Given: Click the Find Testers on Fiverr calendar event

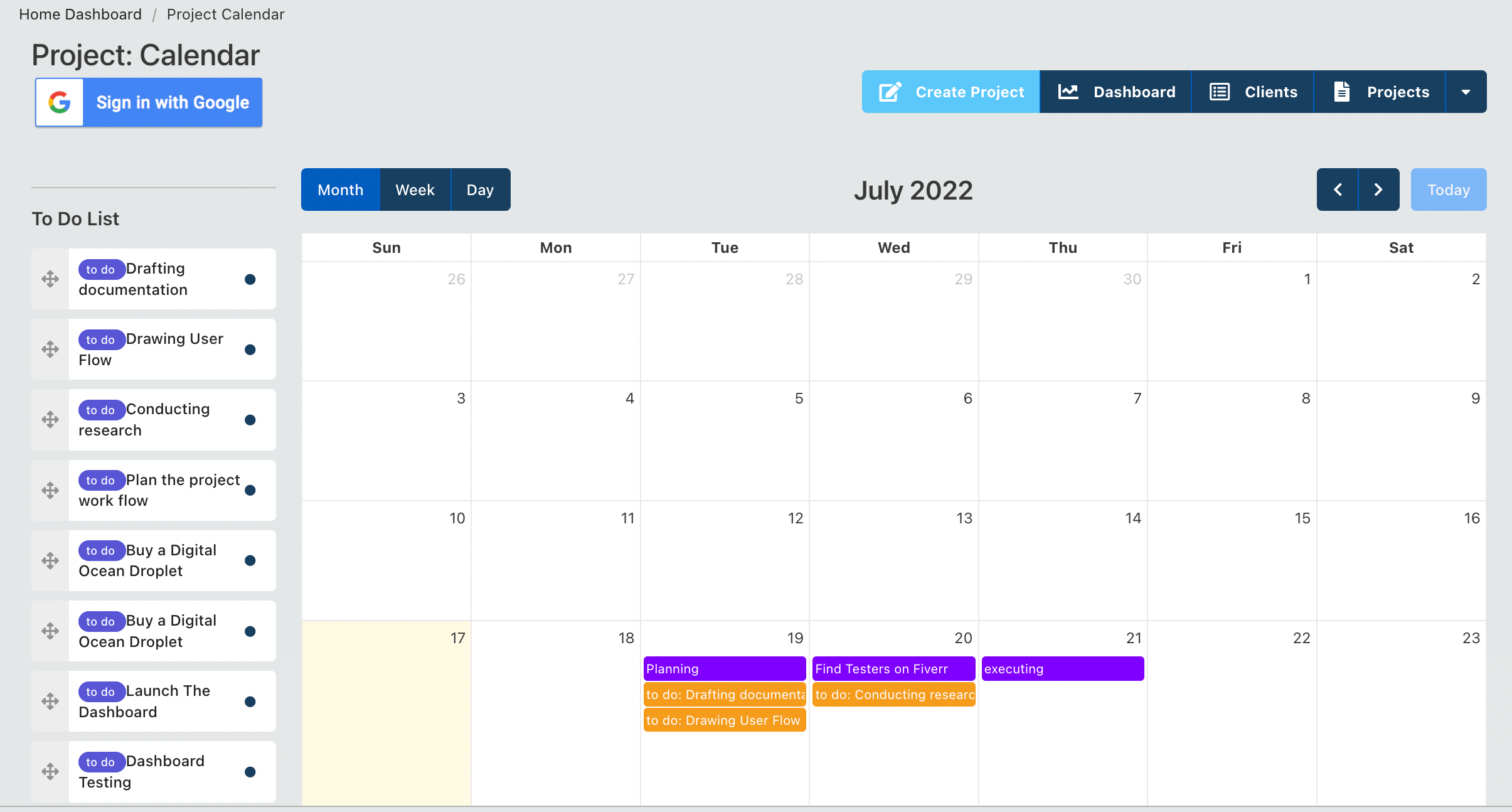Looking at the screenshot, I should coord(892,669).
